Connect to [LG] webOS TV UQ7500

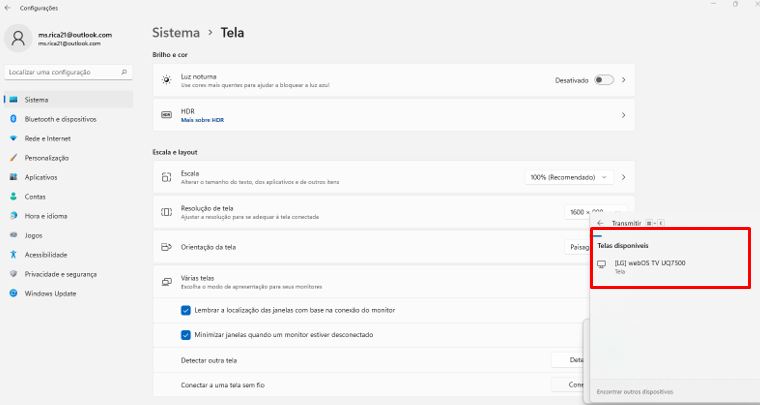coord(671,266)
